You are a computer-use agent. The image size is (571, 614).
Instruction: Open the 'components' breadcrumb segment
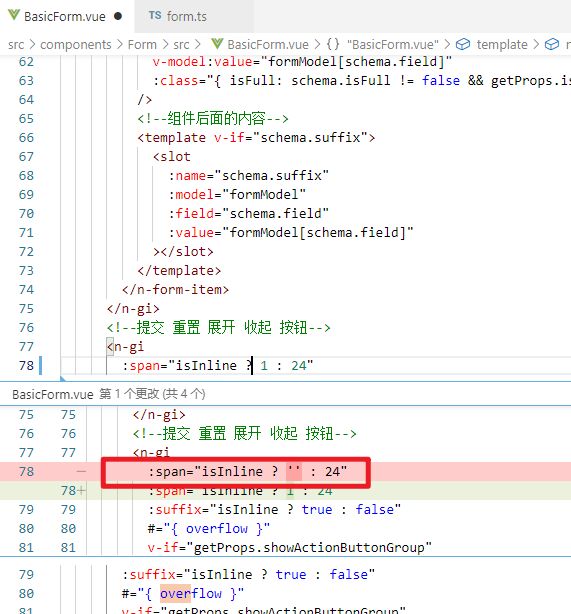[x=76, y=45]
